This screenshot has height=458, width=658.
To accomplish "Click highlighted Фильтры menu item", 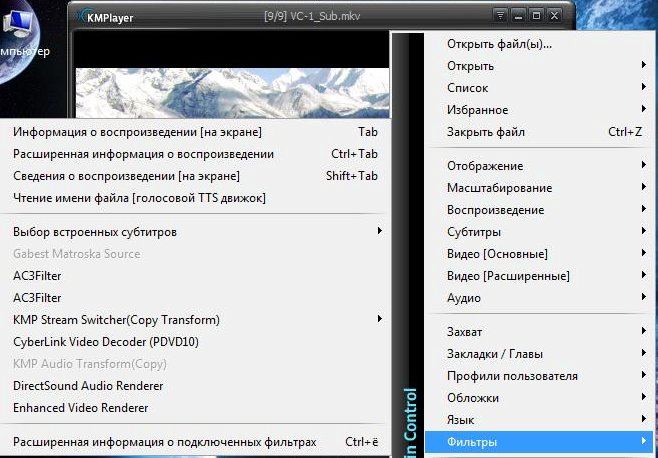I will pos(539,442).
